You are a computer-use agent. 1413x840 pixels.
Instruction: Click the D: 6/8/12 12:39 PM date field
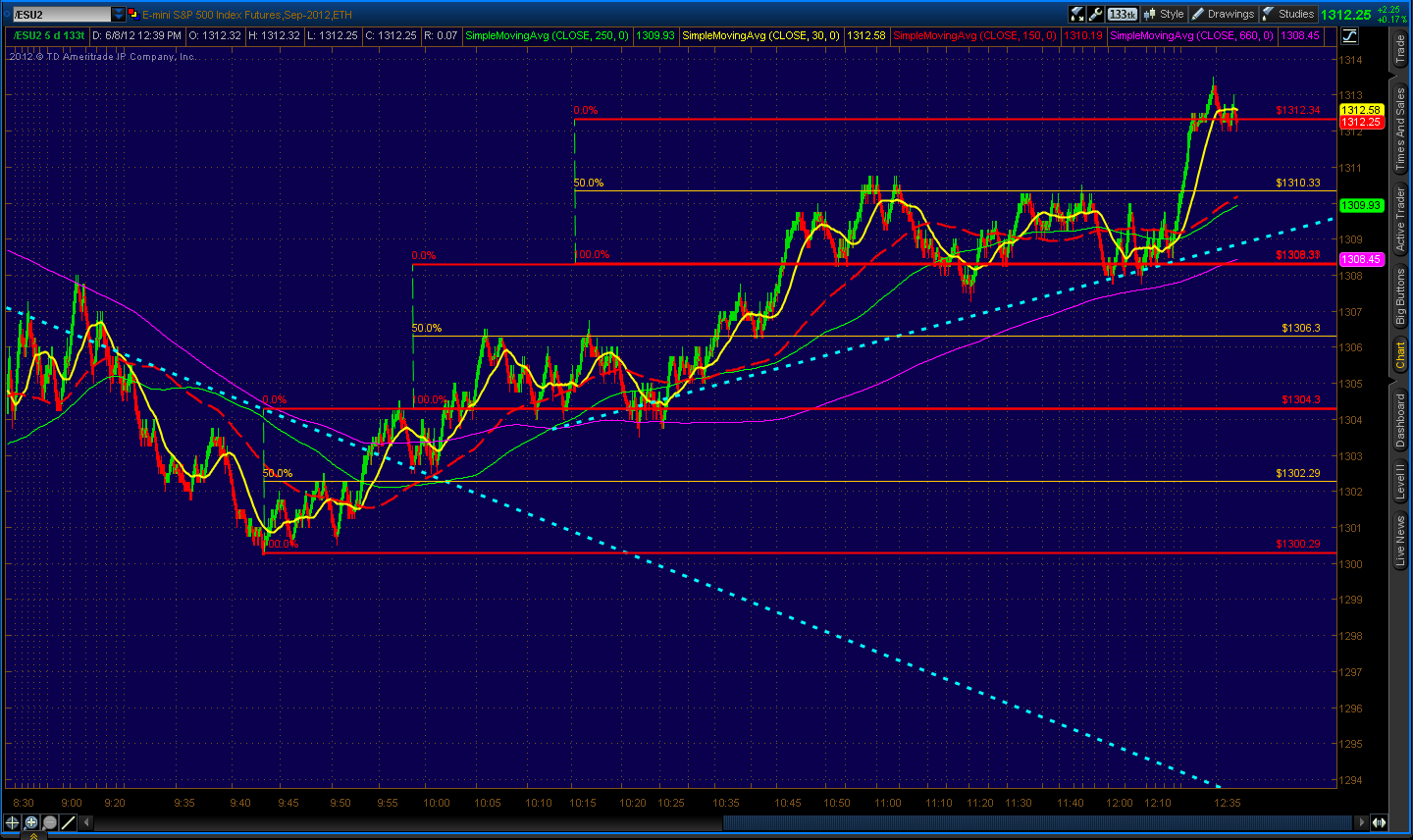click(x=136, y=35)
